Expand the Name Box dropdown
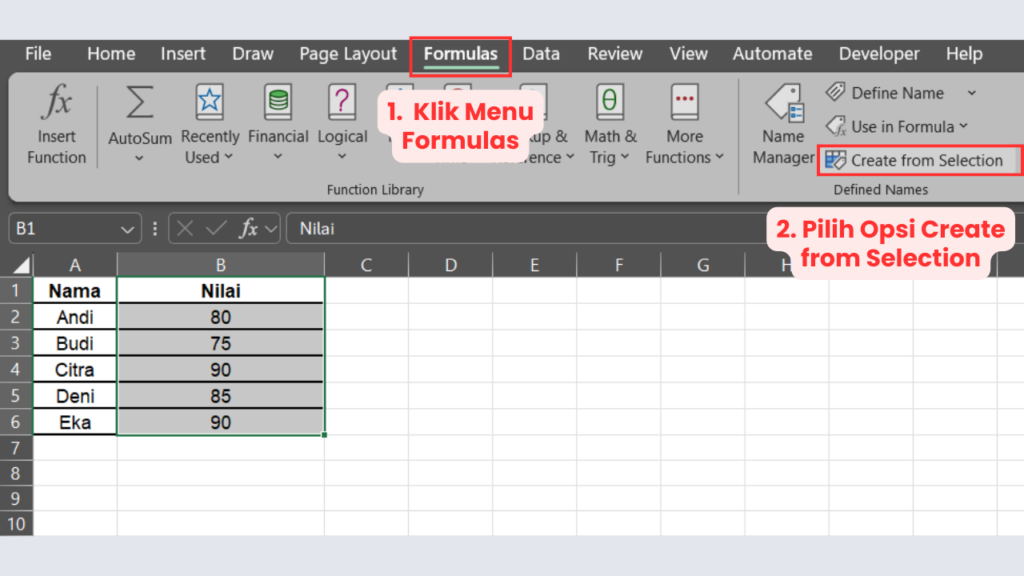 click(x=126, y=228)
